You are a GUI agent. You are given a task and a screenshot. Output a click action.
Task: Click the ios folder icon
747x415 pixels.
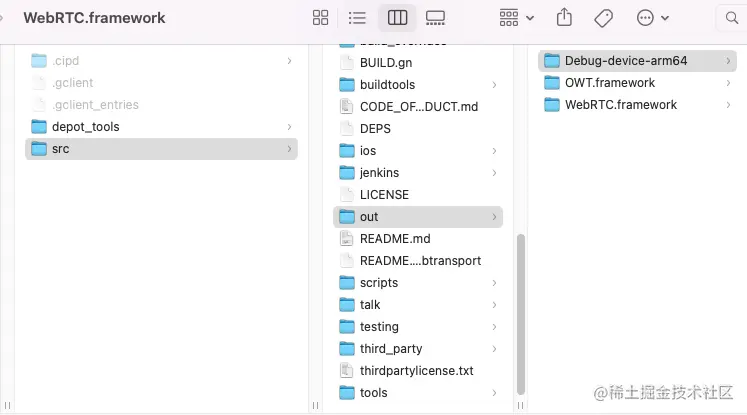(347, 151)
